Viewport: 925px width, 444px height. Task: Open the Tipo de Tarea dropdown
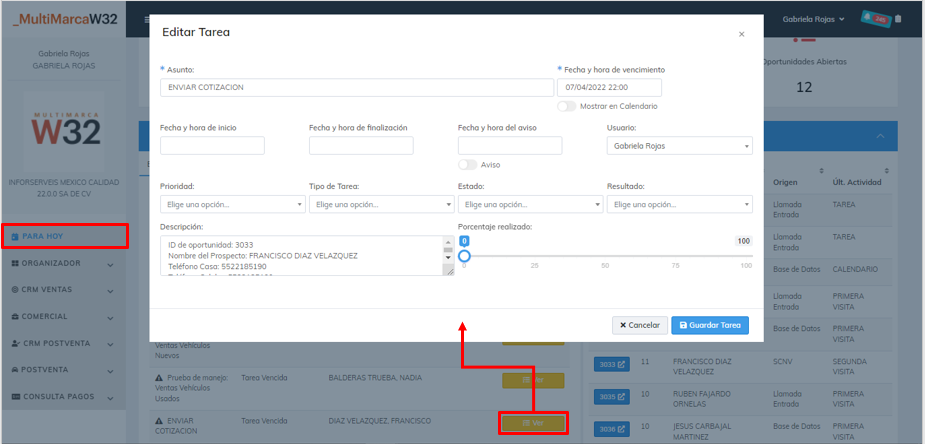pos(382,205)
